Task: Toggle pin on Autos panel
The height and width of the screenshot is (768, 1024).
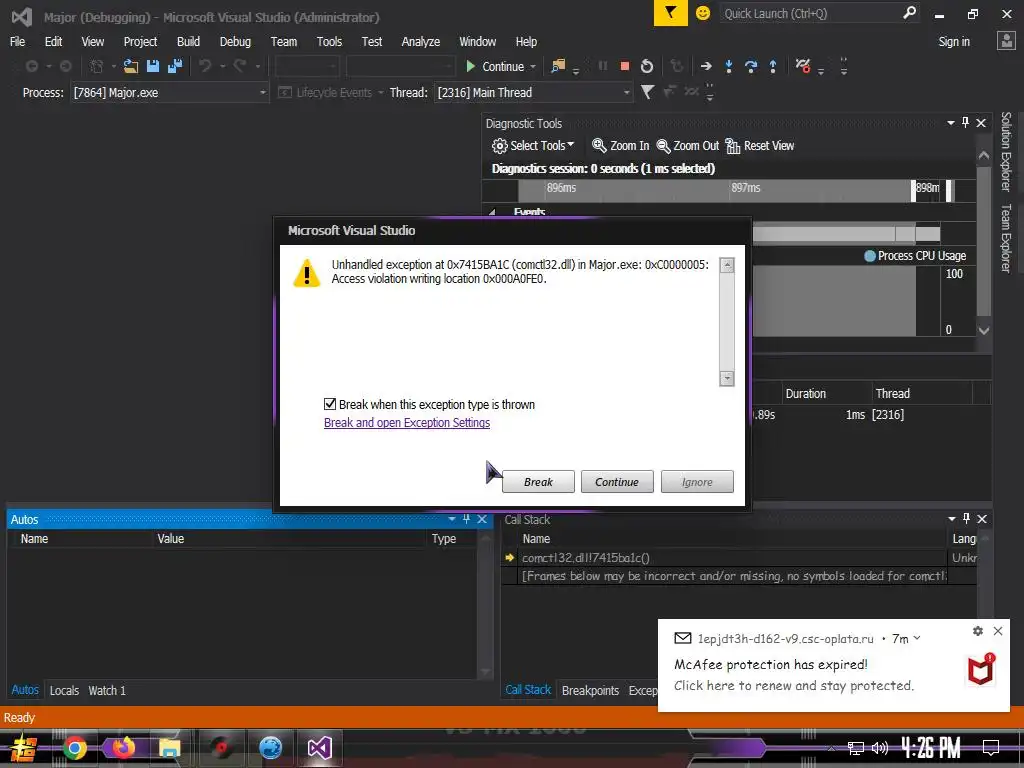Action: (466, 519)
